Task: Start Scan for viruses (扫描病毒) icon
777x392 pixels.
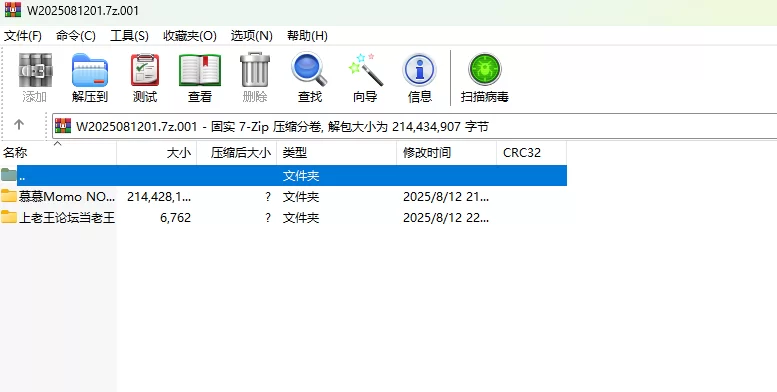Action: (485, 69)
